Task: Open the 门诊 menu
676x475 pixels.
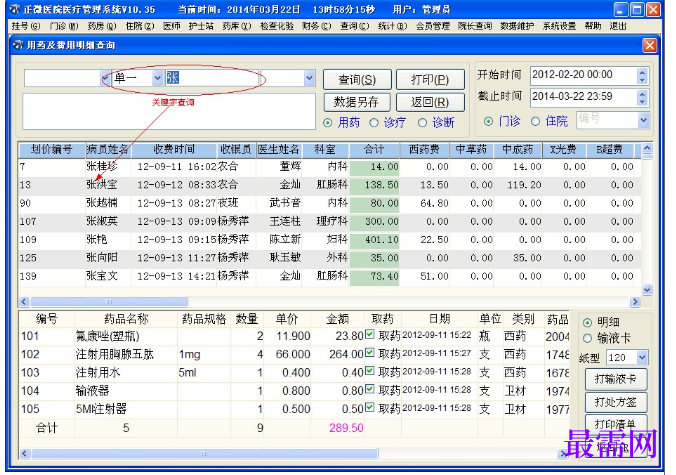Action: pyautogui.click(x=63, y=26)
